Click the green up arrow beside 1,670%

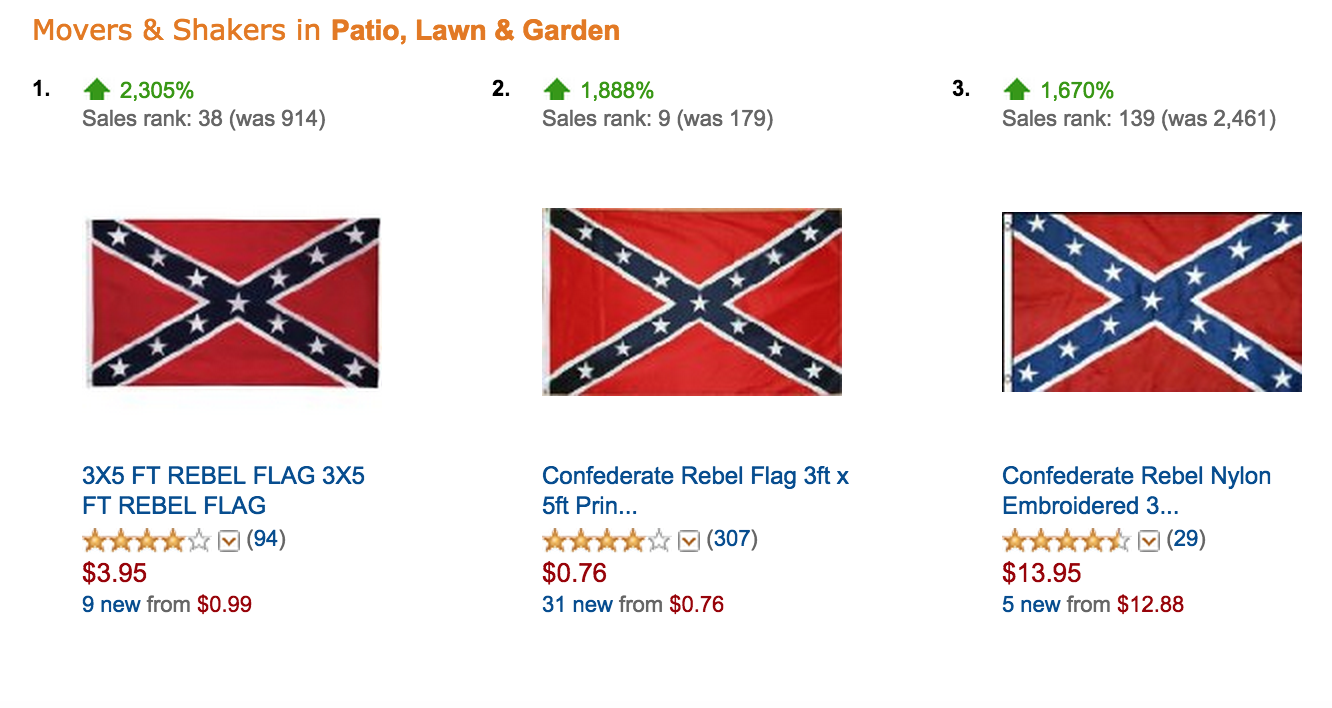pos(1016,90)
